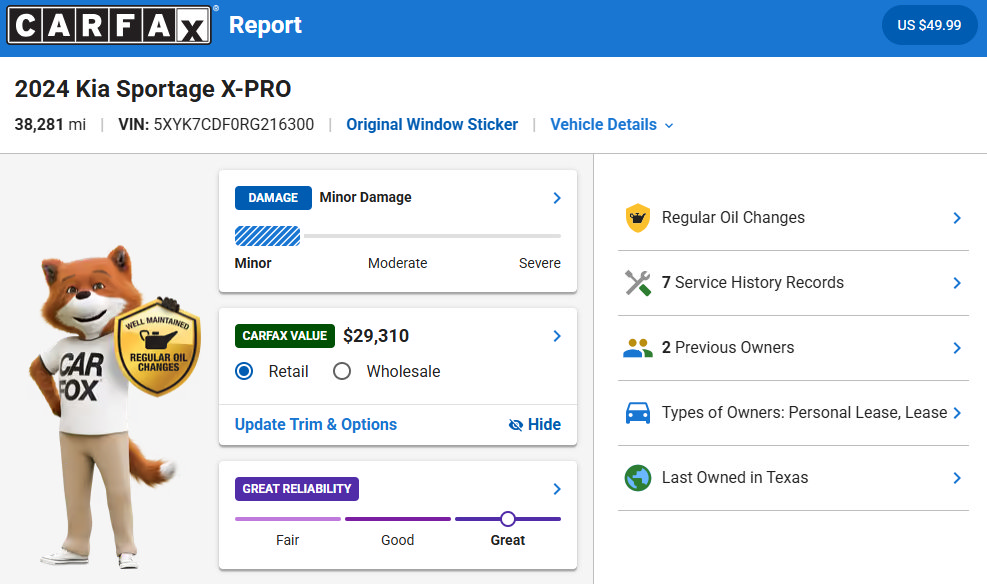Click the crossed-eye Hide icon
Screen dimensions: 987x584
pyautogui.click(x=516, y=425)
